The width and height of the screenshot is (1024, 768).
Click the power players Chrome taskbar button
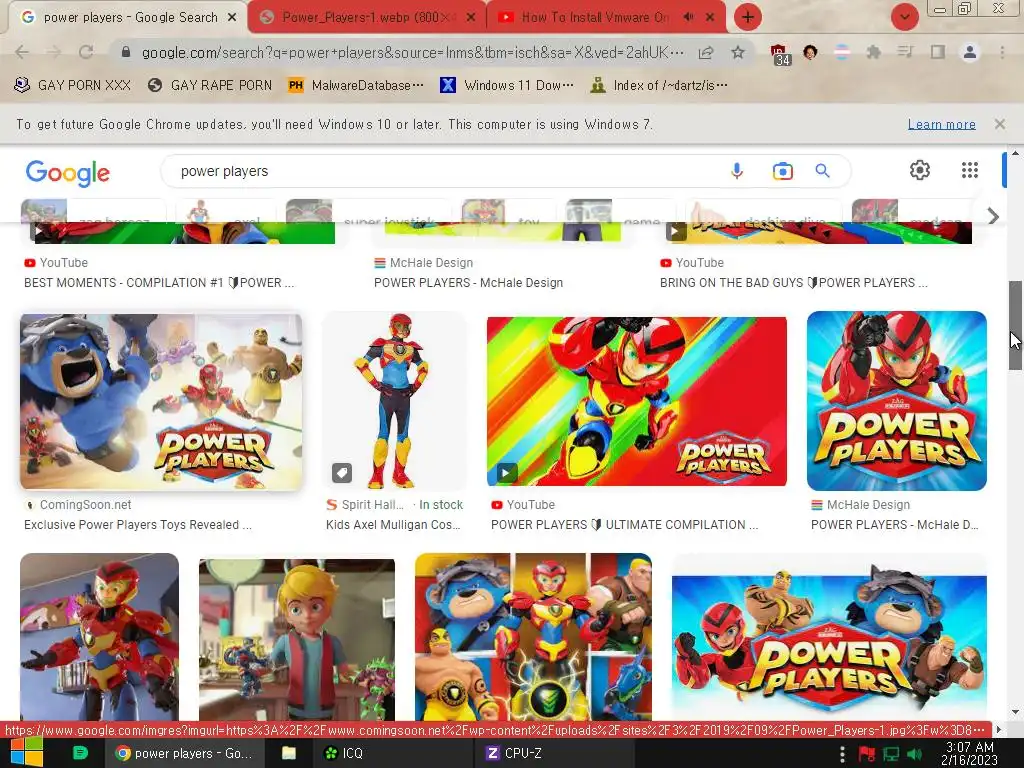184,753
